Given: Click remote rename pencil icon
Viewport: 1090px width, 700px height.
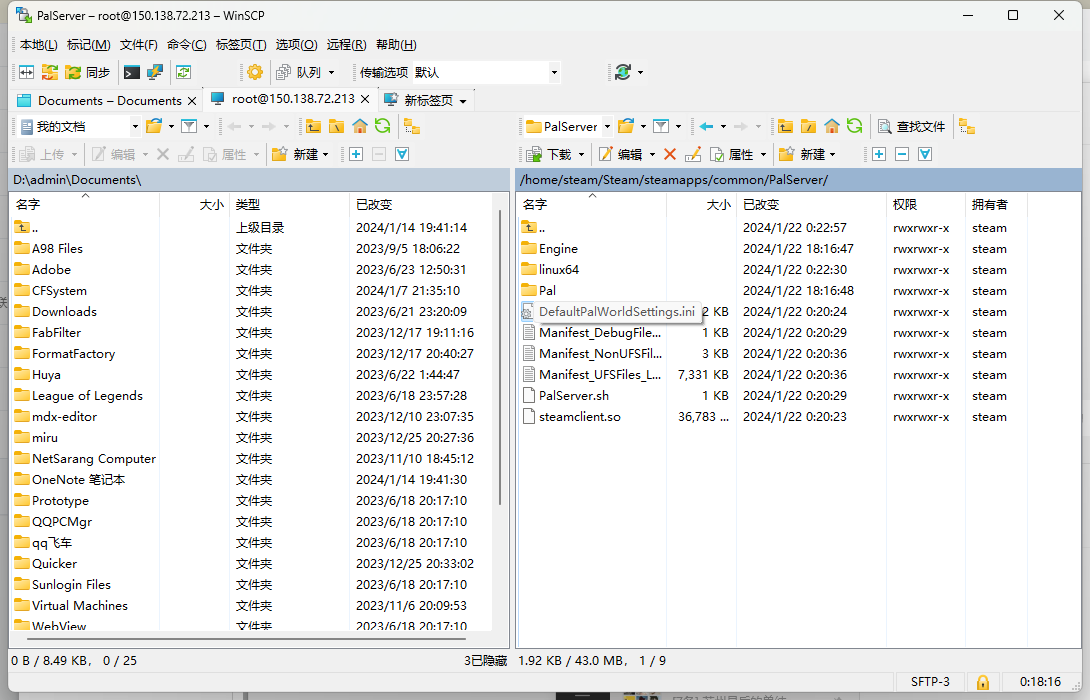Looking at the screenshot, I should pos(692,154).
